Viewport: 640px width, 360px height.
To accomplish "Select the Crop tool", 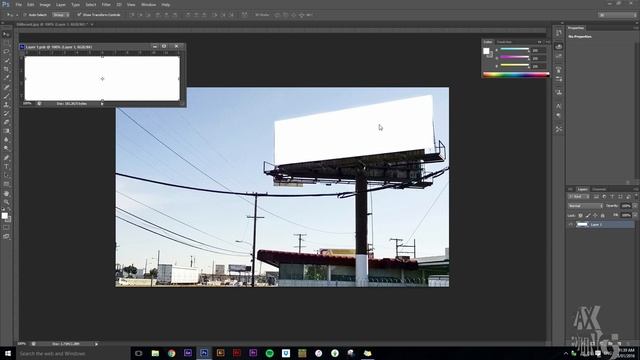I will (x=6, y=69).
